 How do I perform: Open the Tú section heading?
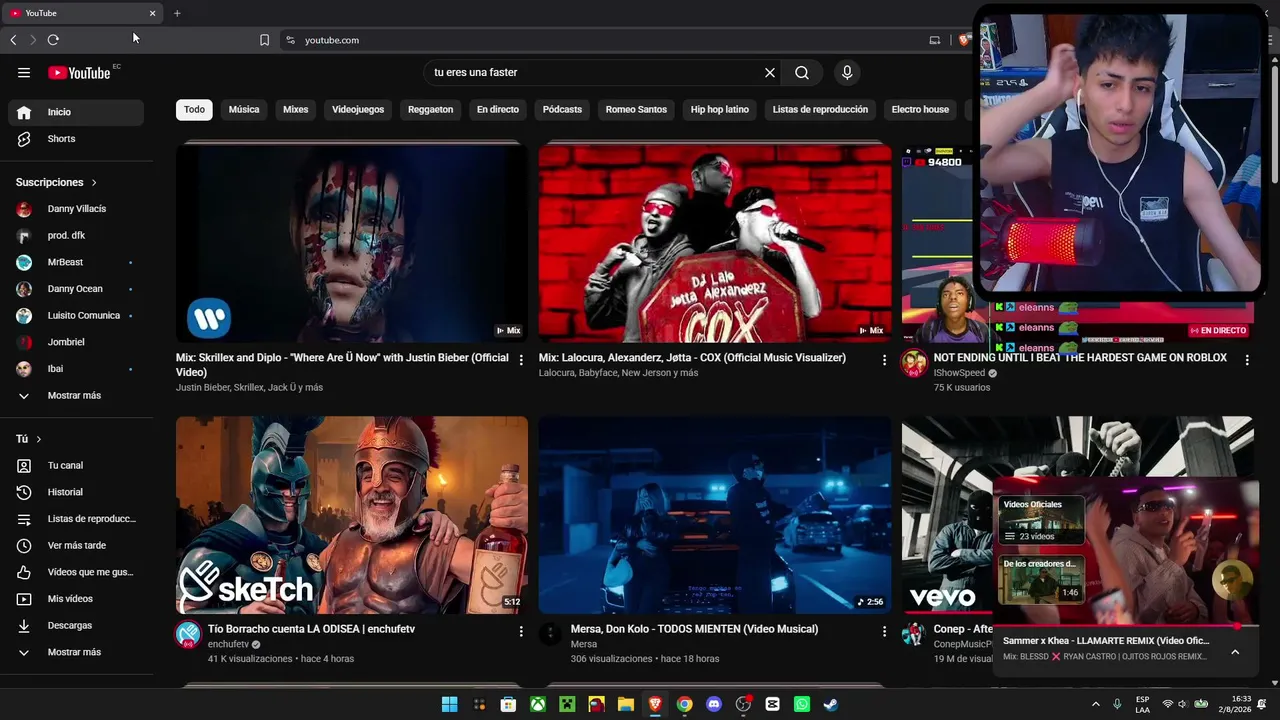(29, 439)
